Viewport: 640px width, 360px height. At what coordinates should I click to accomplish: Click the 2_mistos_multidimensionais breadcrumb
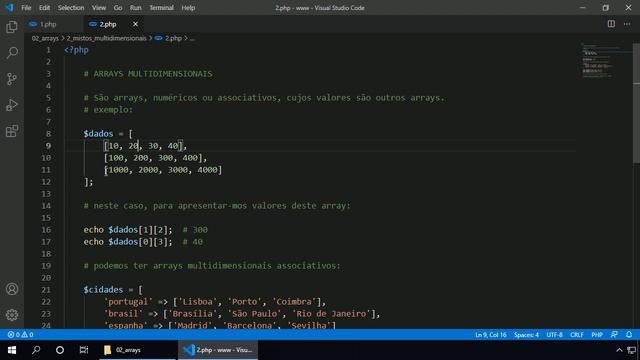[x=106, y=38]
